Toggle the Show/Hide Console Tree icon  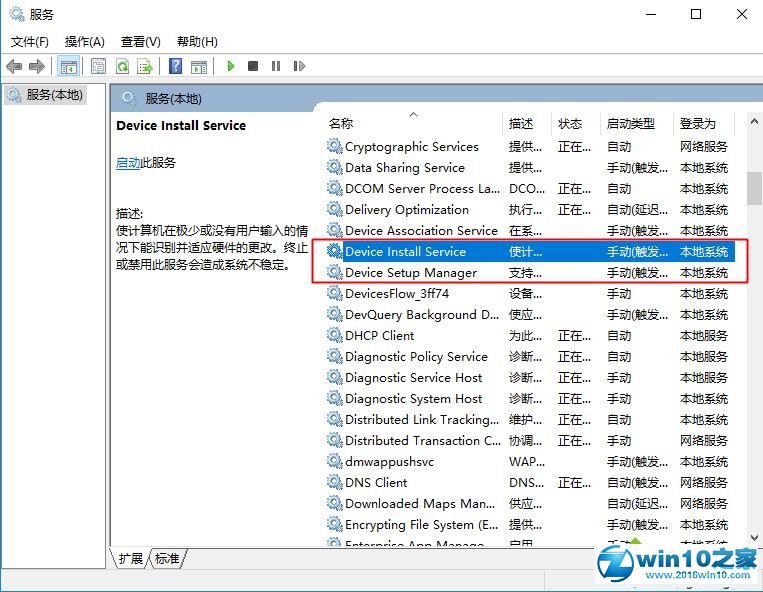69,66
